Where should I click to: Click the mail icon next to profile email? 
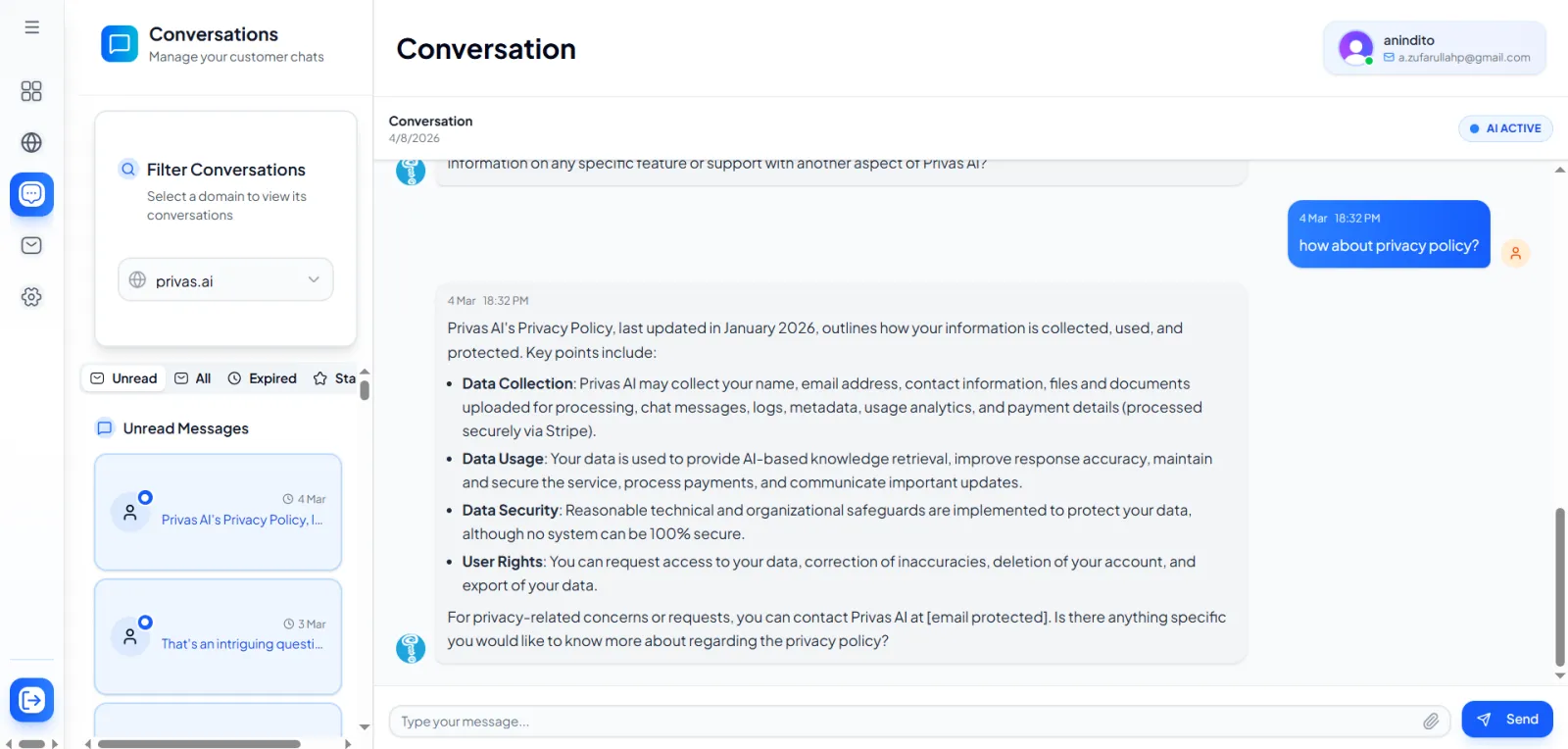1389,58
